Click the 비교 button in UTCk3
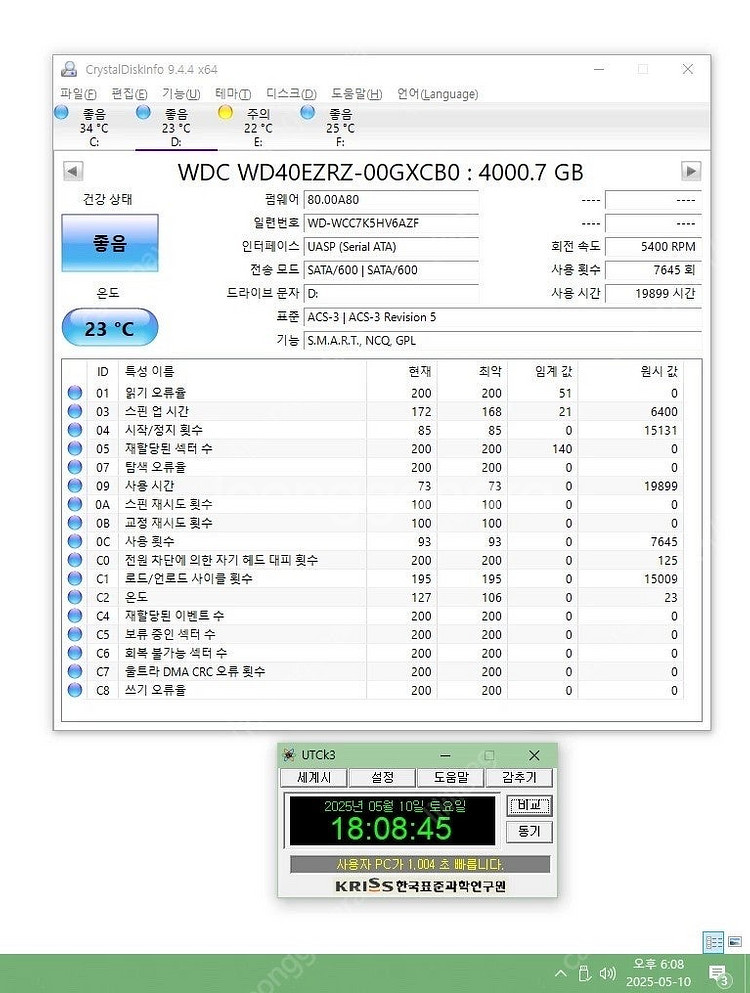The height and width of the screenshot is (993, 750). [x=529, y=806]
